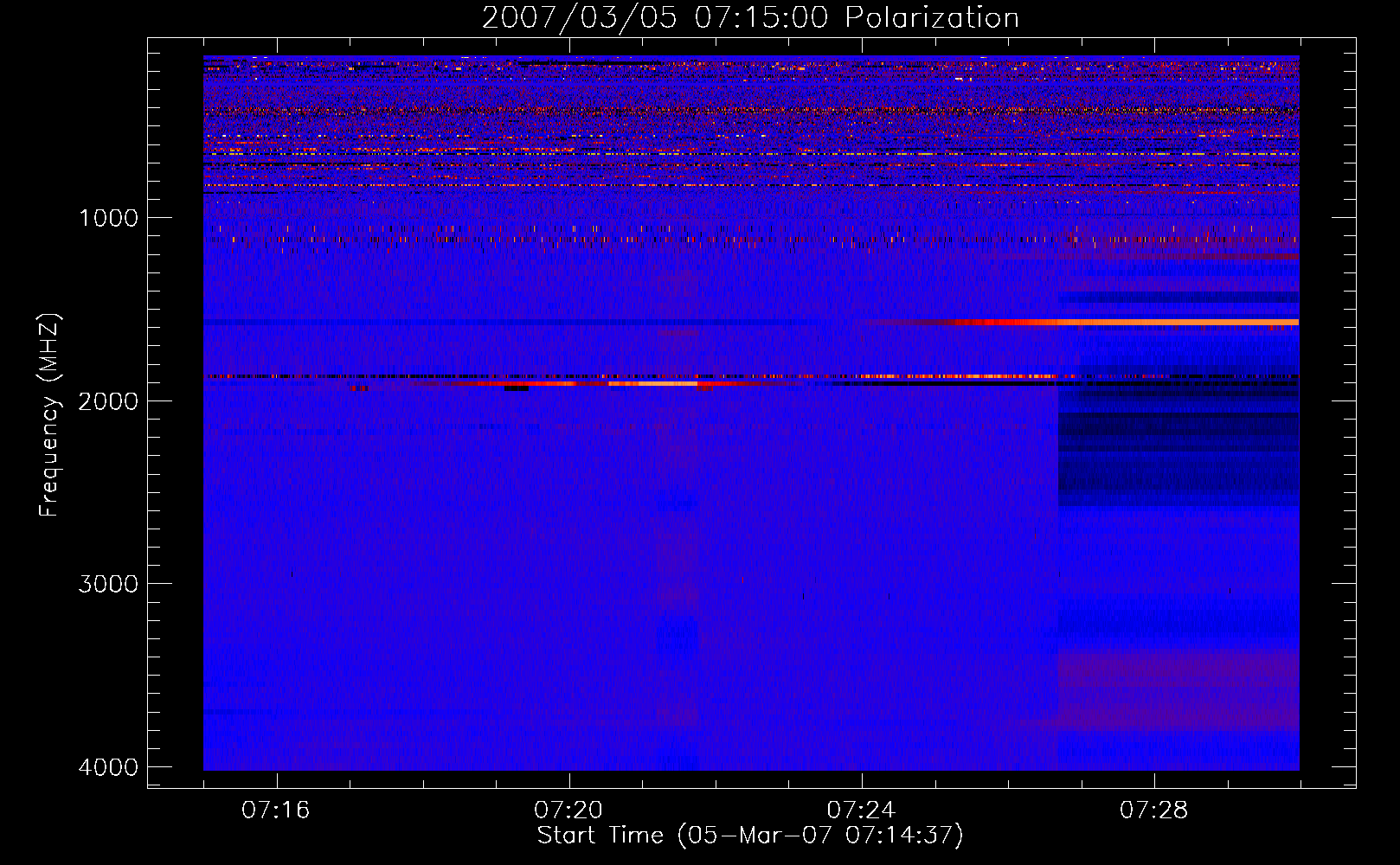This screenshot has width=1400, height=865.
Task: Click the 4000 frequency tick label
Action: point(108,767)
